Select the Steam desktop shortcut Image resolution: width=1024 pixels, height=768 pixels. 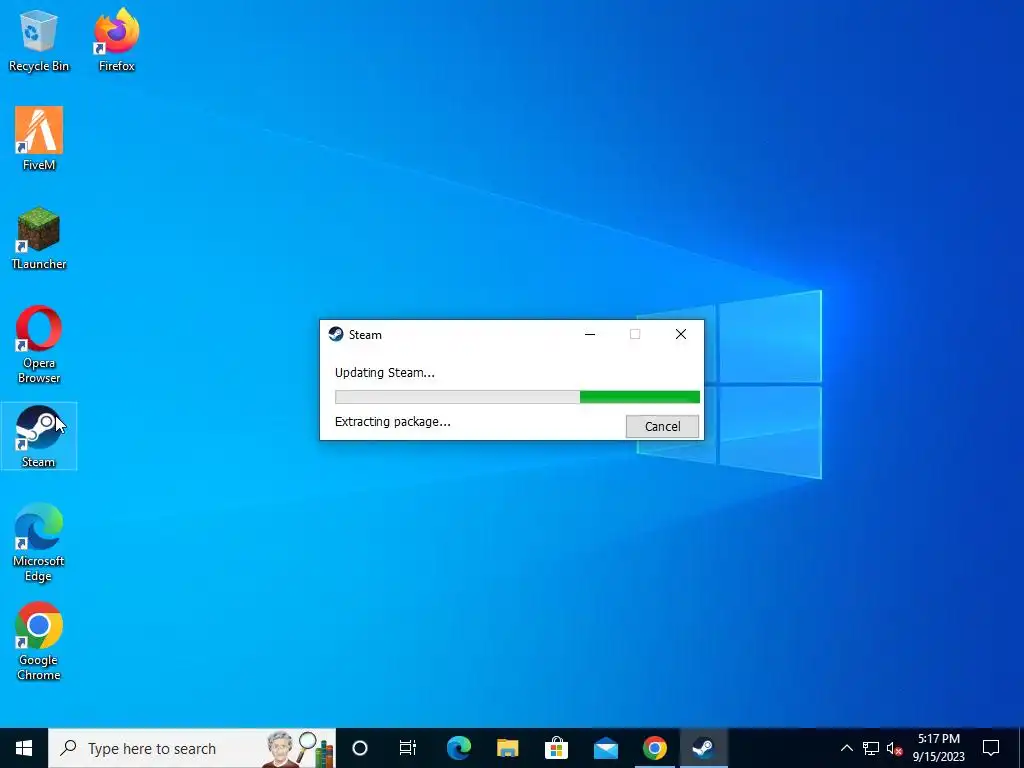coord(39,436)
